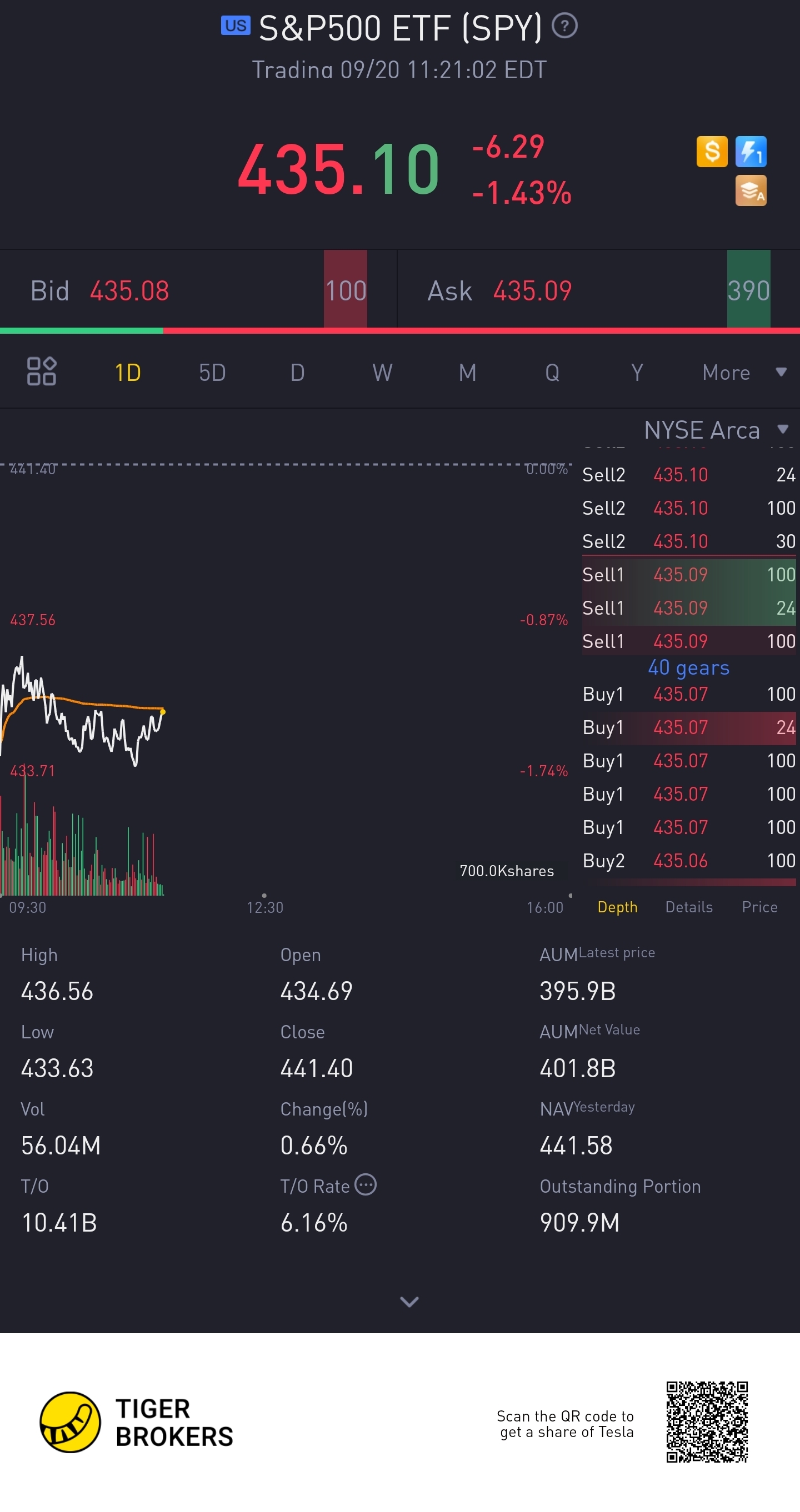
Task: Tap the help question mark beside SPY title
Action: [565, 26]
